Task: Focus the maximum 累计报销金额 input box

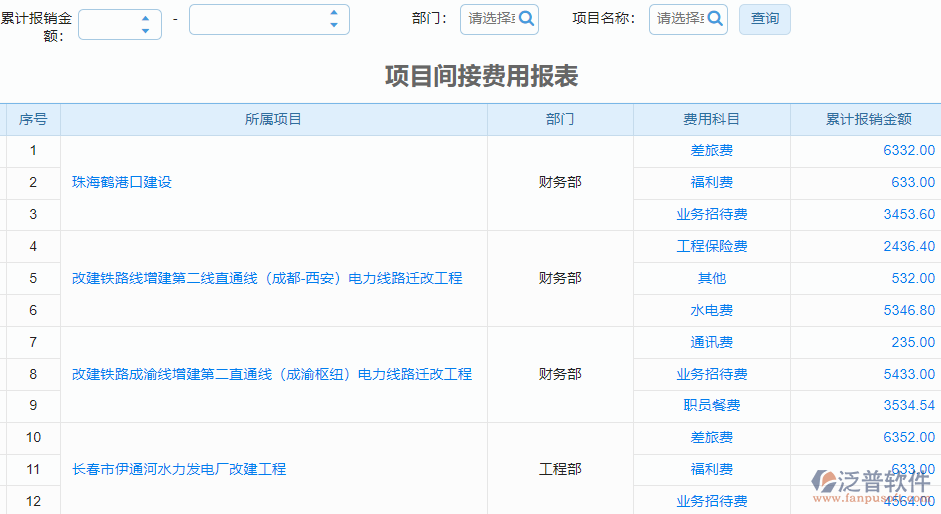Action: coord(269,19)
